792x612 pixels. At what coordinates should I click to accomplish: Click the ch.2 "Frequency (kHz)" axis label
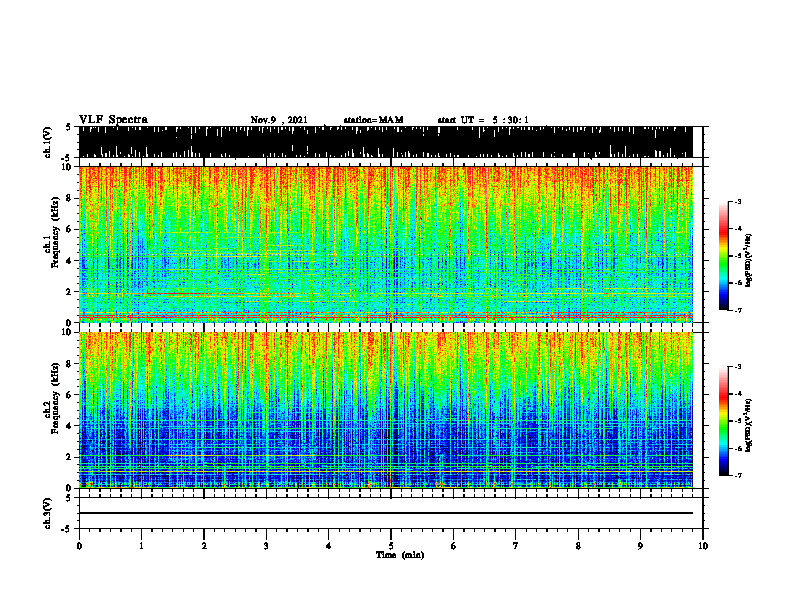55,398
